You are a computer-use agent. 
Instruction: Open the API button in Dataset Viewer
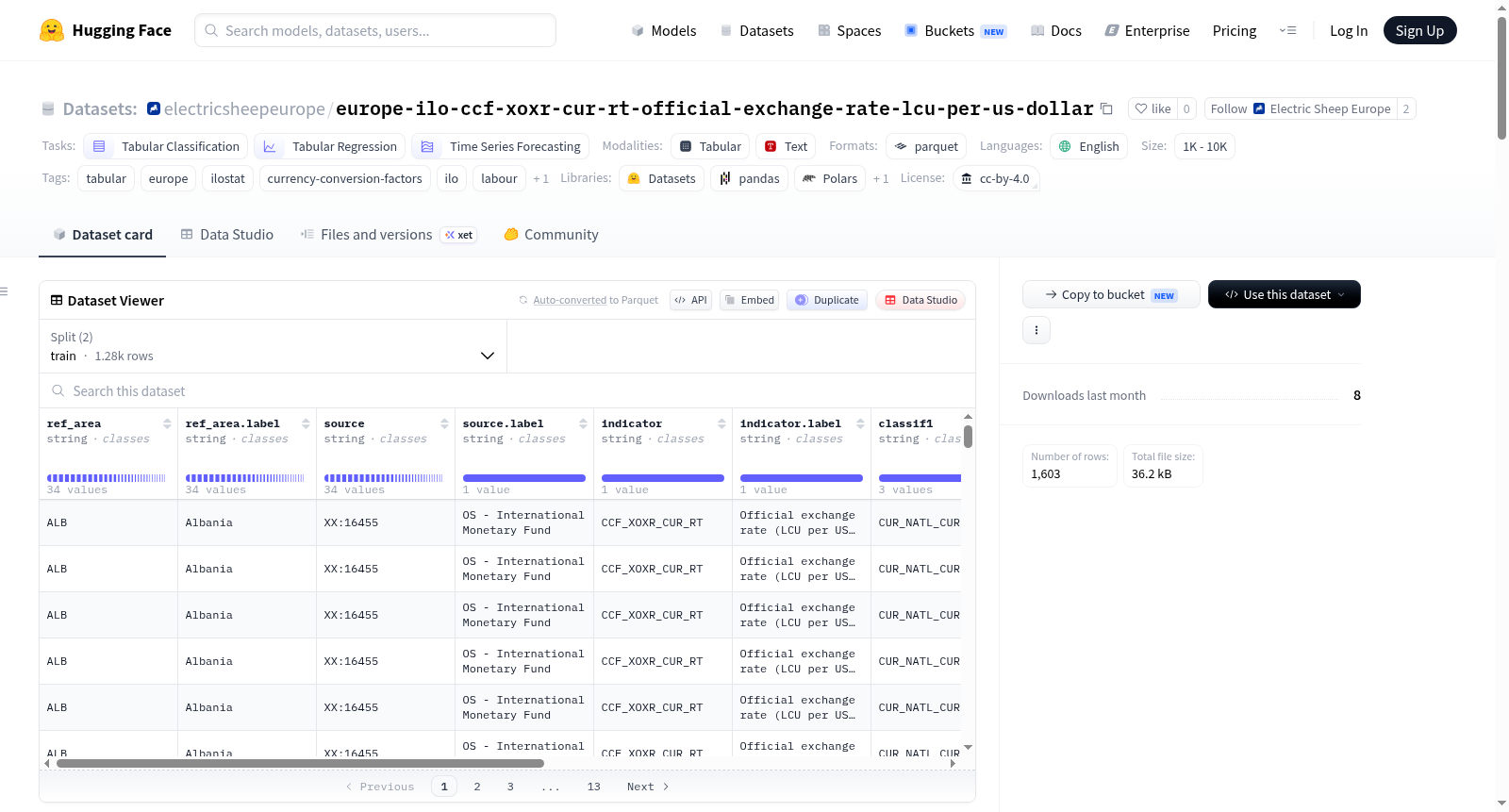pos(690,300)
